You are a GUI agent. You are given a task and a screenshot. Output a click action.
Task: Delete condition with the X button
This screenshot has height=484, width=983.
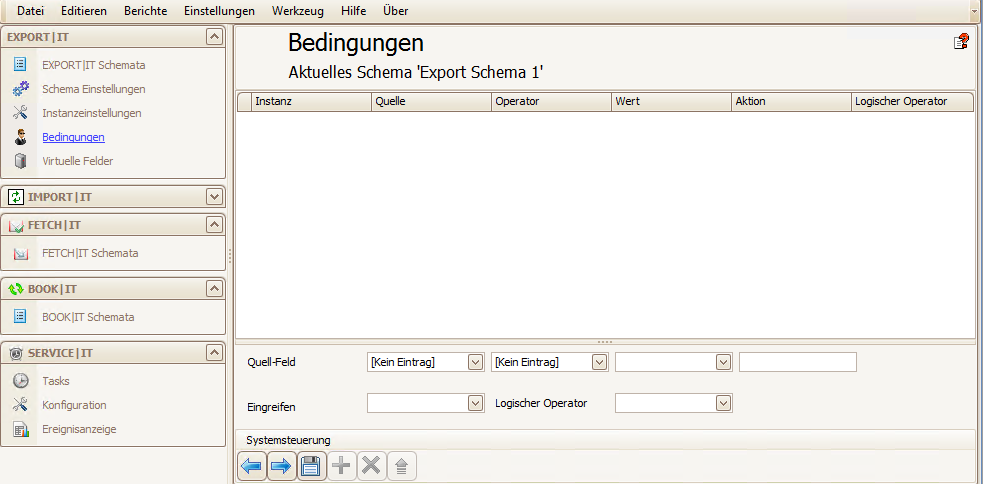(x=372, y=466)
